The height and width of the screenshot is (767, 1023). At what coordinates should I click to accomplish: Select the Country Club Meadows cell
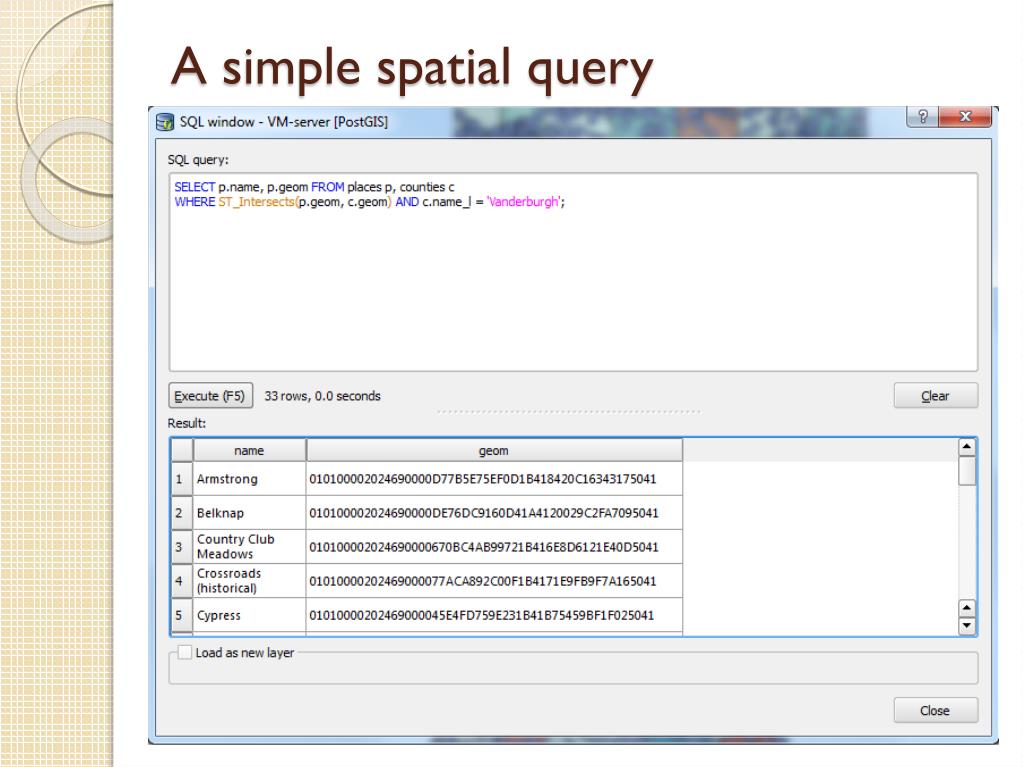tap(248, 547)
